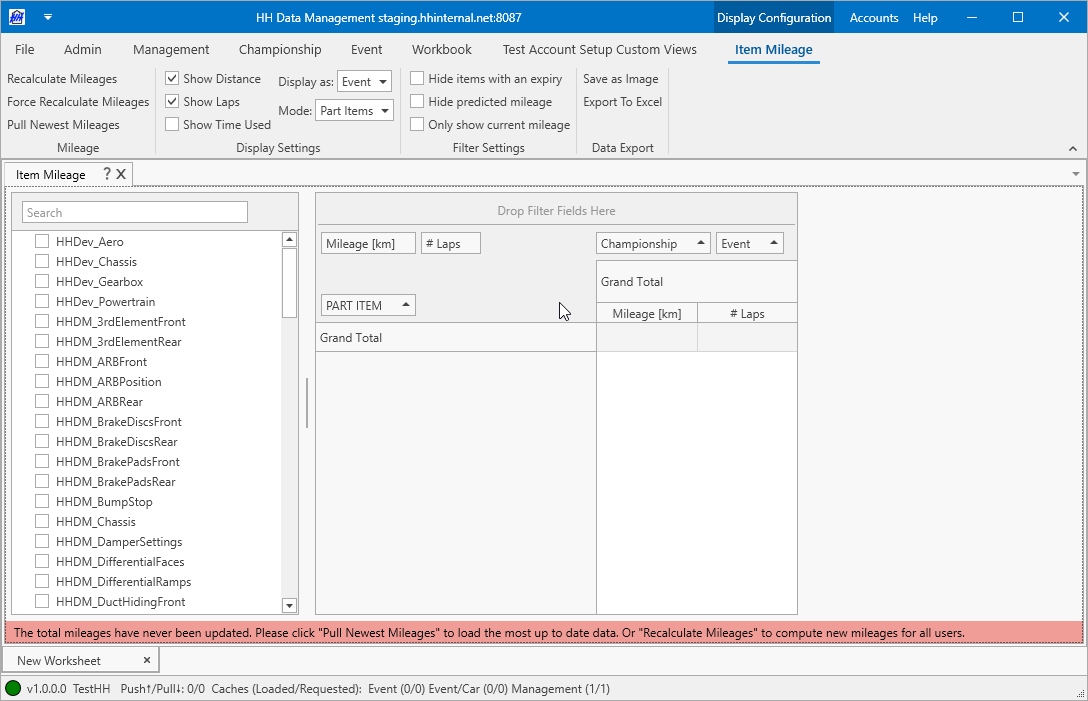The width and height of the screenshot is (1088, 701).
Task: Open Accounts in the title bar
Action: [874, 17]
